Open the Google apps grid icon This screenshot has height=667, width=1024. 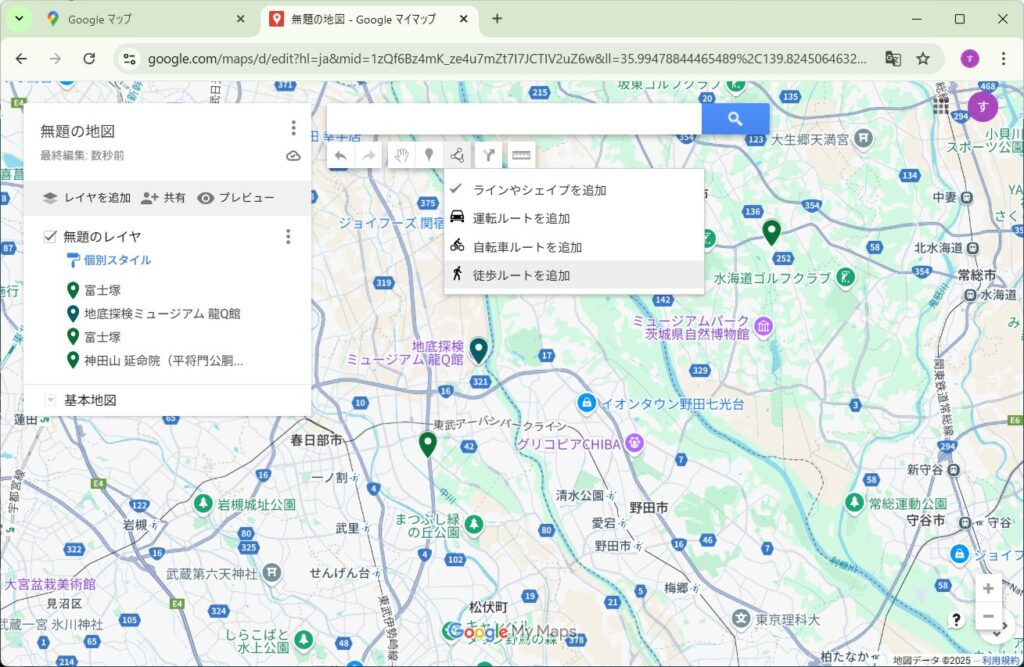click(941, 106)
